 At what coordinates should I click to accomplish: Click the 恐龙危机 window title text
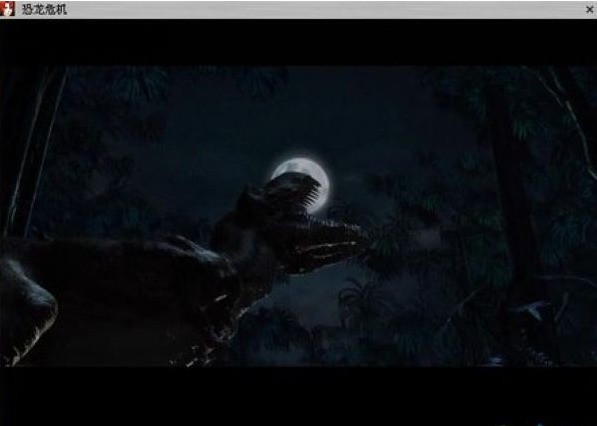tap(44, 9)
